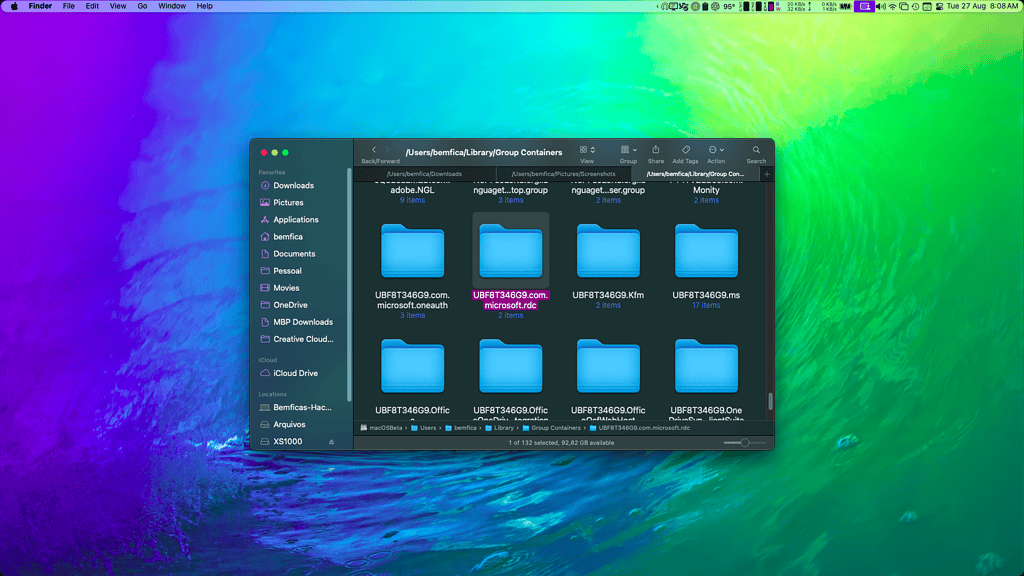1024x576 pixels.
Task: Open the Group by dropdown
Action: [x=628, y=150]
